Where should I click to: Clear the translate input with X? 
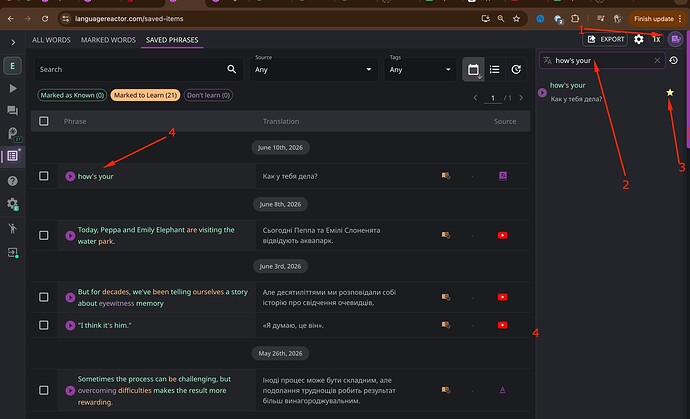tap(657, 60)
